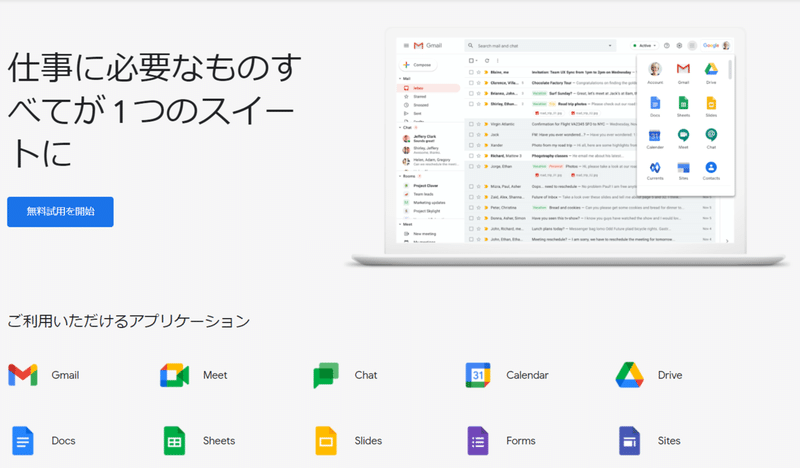Click the Drive app icon in the applications list
Image resolution: width=800 pixels, height=468 pixels.
coord(629,375)
